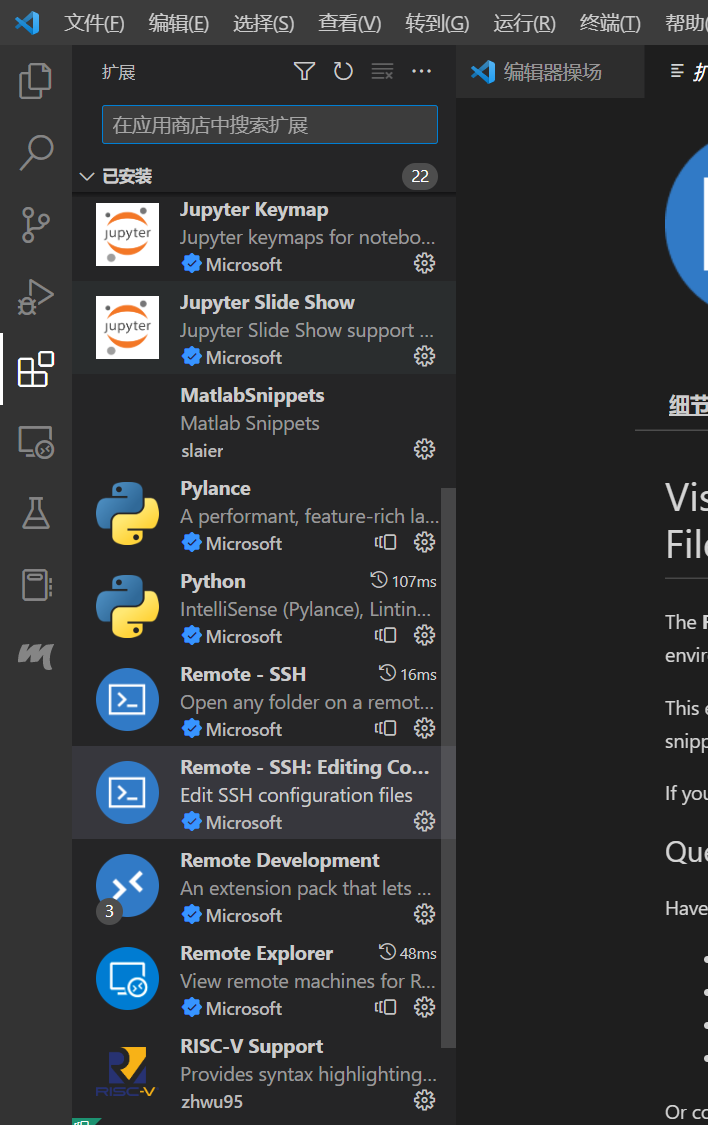
Task: Open Source Control view
Action: point(35,225)
